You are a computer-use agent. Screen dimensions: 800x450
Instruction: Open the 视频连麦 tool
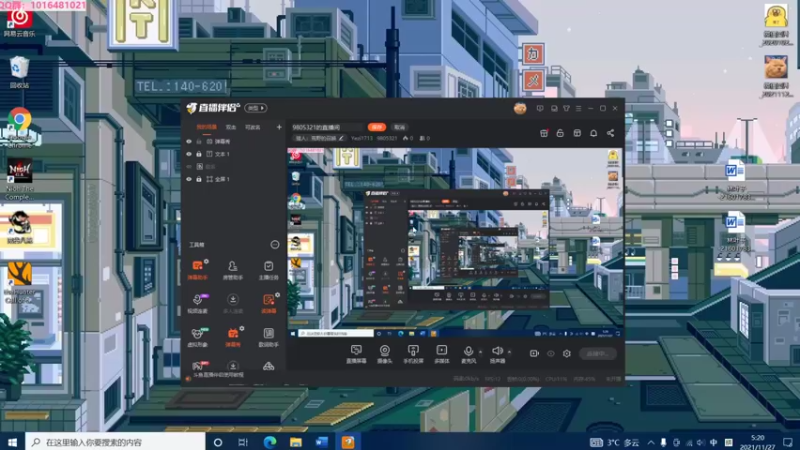pyautogui.click(x=197, y=304)
